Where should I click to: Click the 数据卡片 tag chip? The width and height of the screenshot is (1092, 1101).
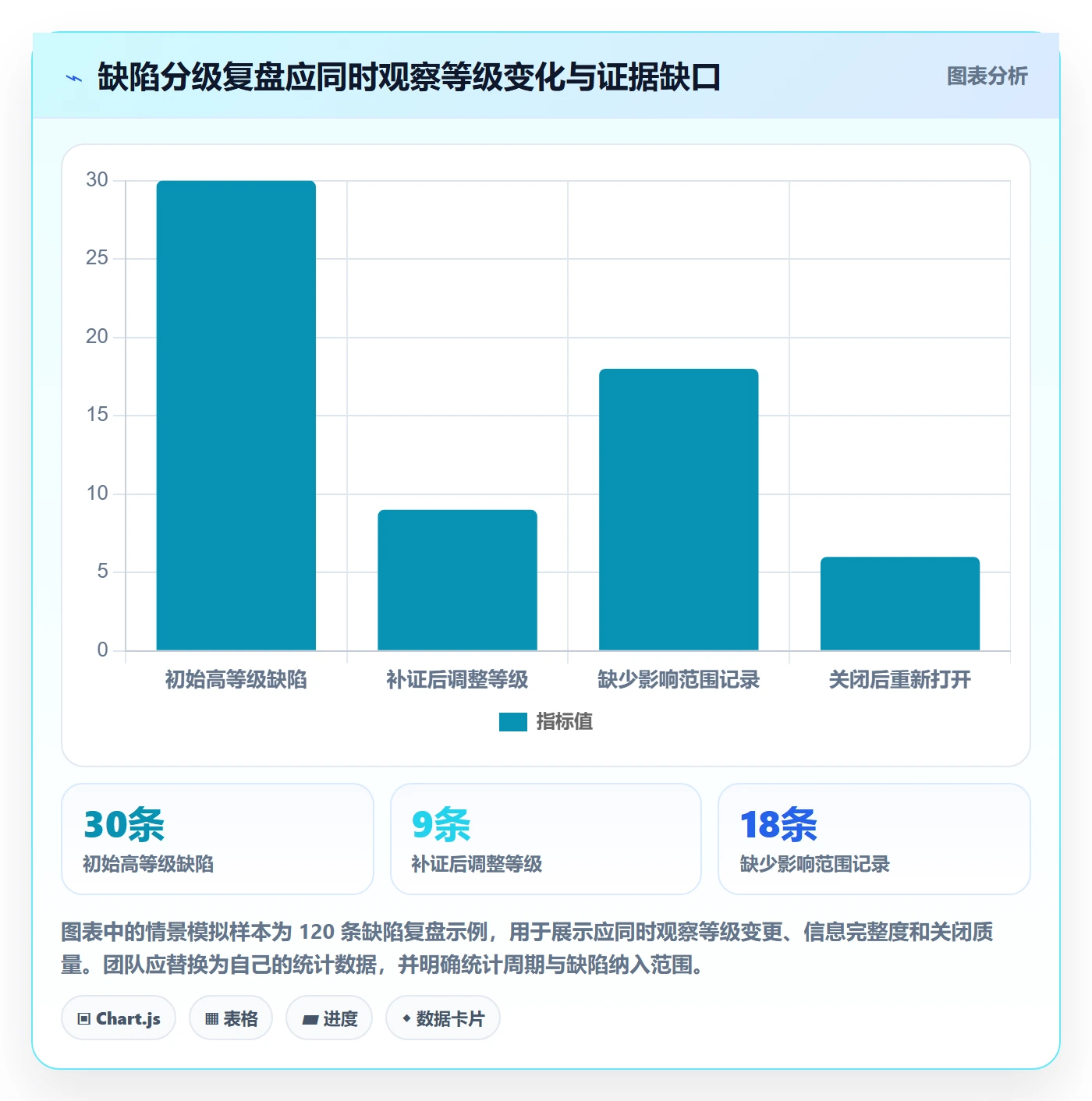pos(443,1018)
